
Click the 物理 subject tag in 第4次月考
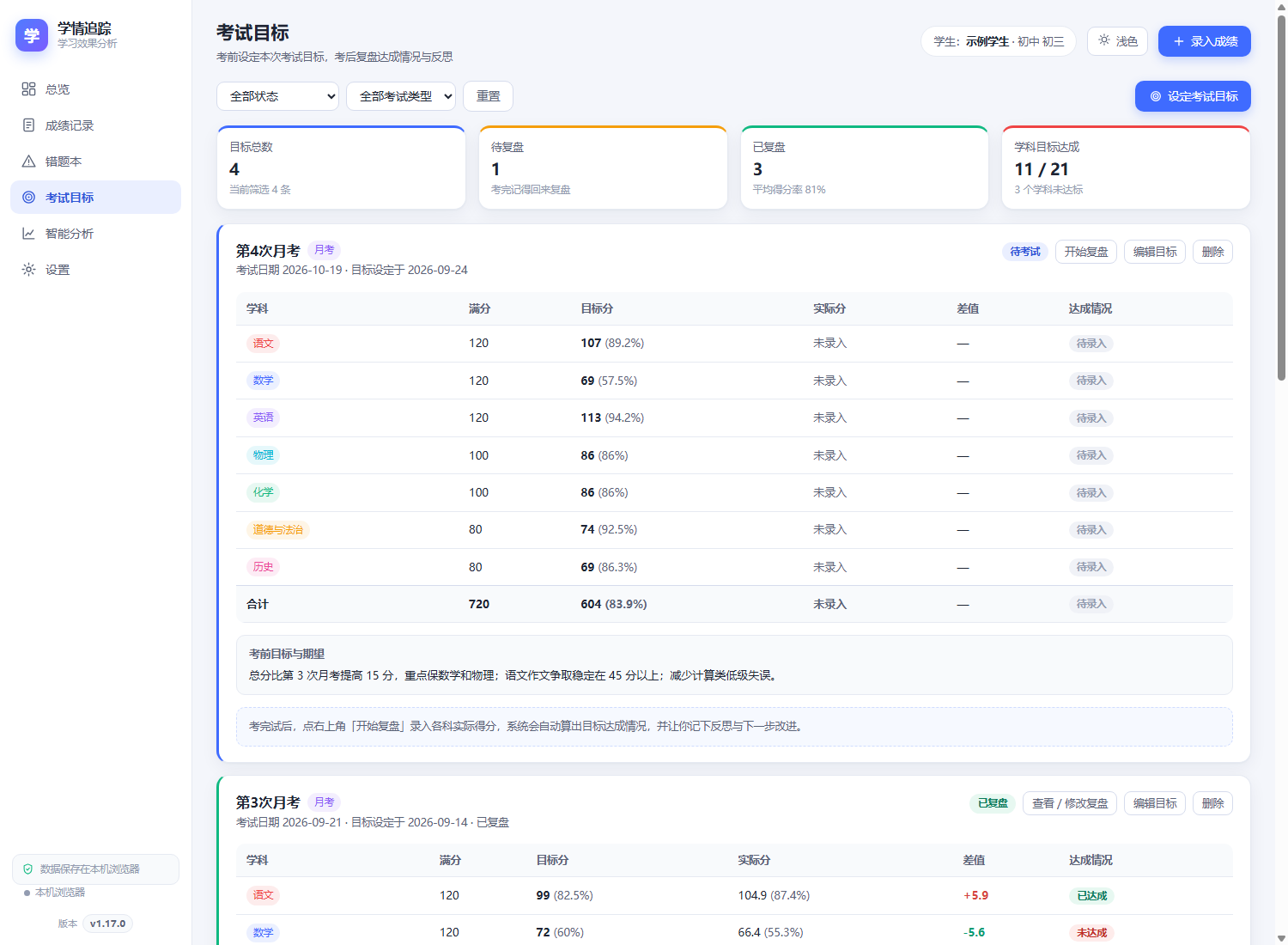(263, 455)
